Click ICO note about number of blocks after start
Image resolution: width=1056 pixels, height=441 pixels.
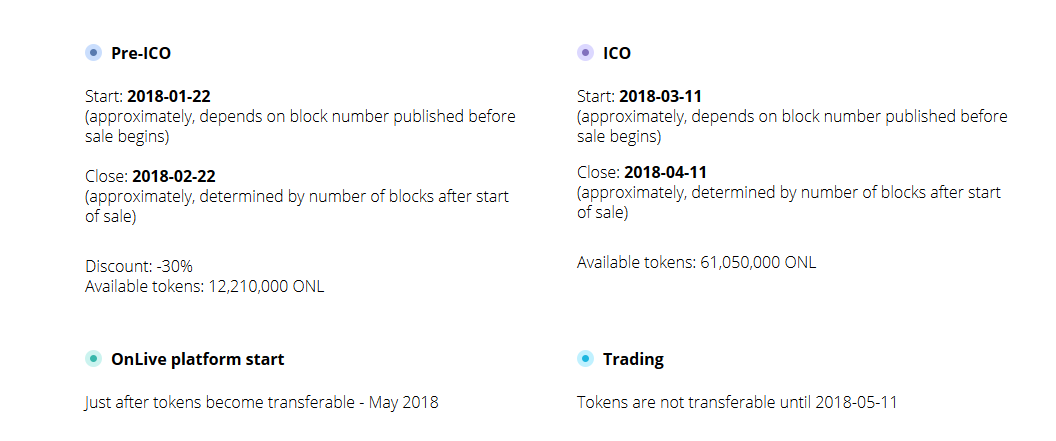[789, 203]
